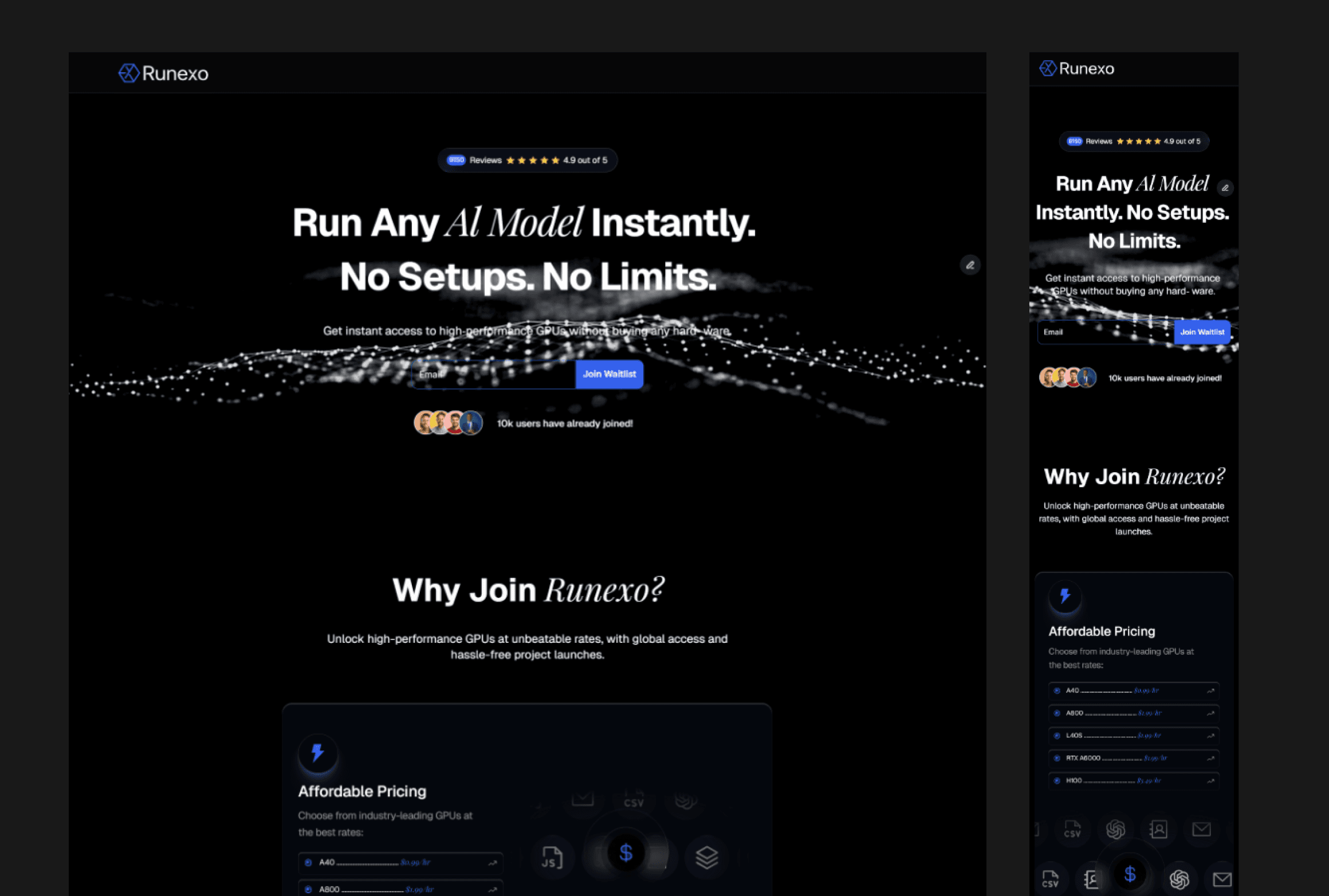The image size is (1329, 896).
Task: Click the user avatars group on desktop hero
Action: pos(448,423)
